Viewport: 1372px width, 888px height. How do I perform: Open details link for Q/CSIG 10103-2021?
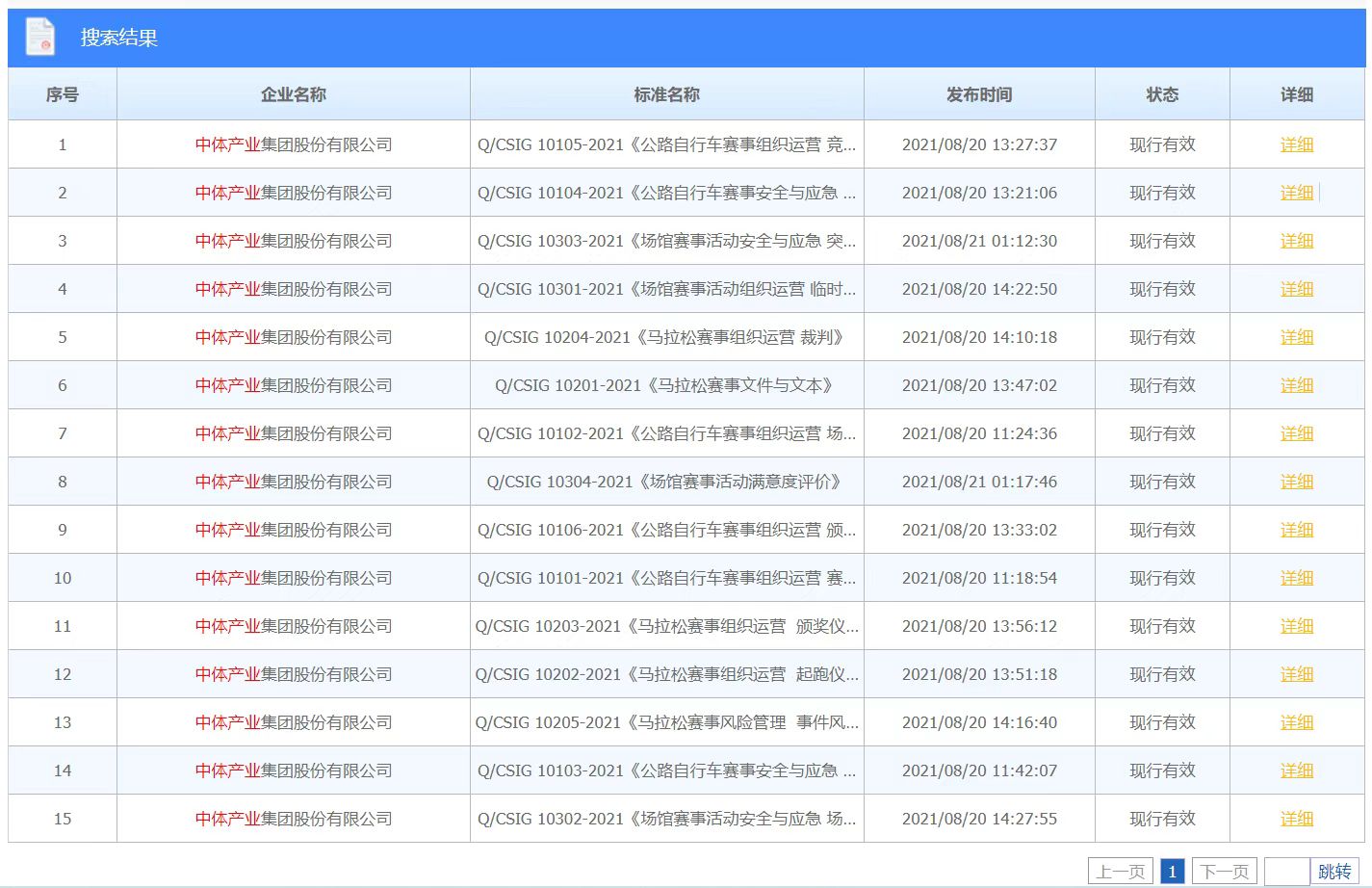(x=1297, y=770)
